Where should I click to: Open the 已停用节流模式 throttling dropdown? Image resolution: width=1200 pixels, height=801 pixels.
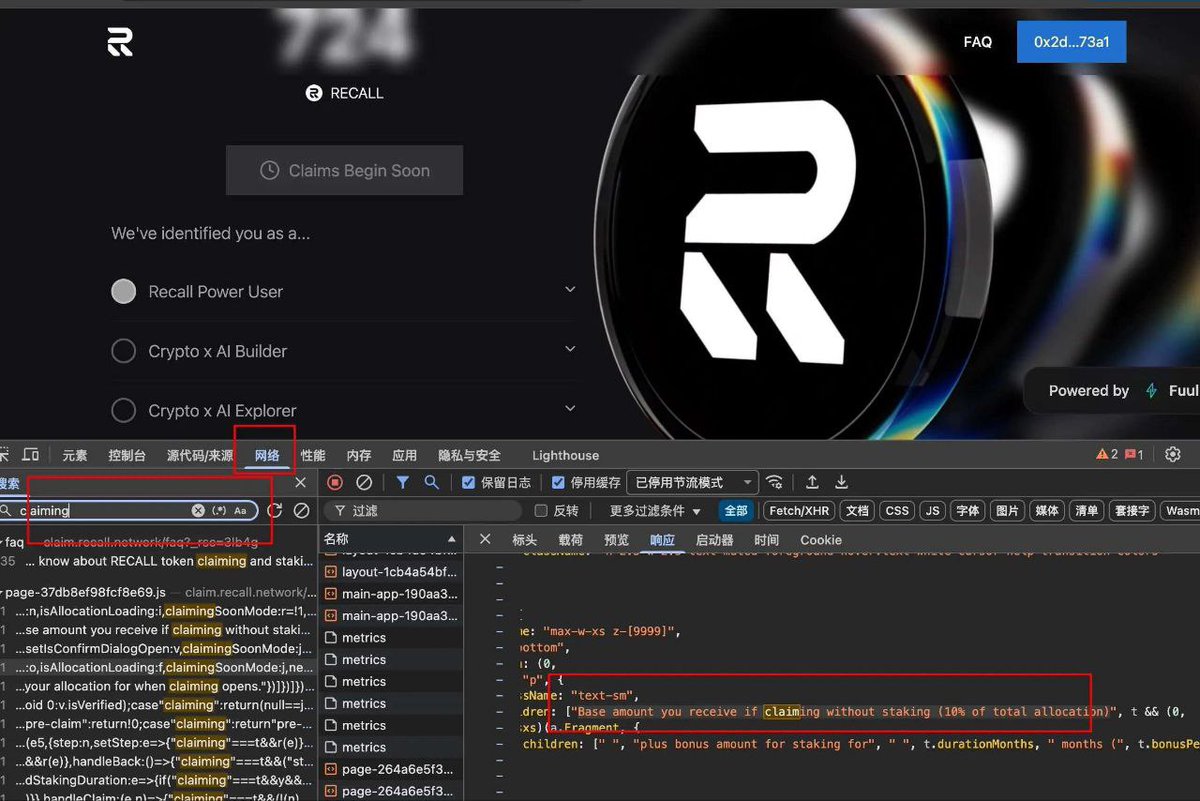(692, 482)
